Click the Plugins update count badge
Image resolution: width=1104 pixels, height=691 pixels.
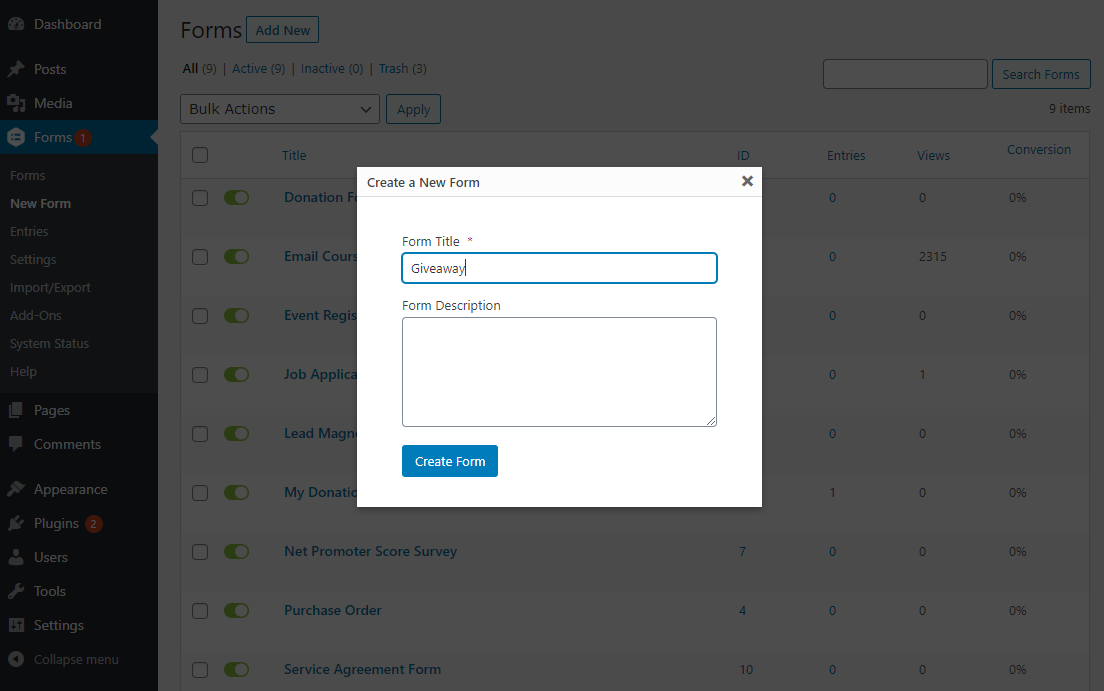pos(93,523)
